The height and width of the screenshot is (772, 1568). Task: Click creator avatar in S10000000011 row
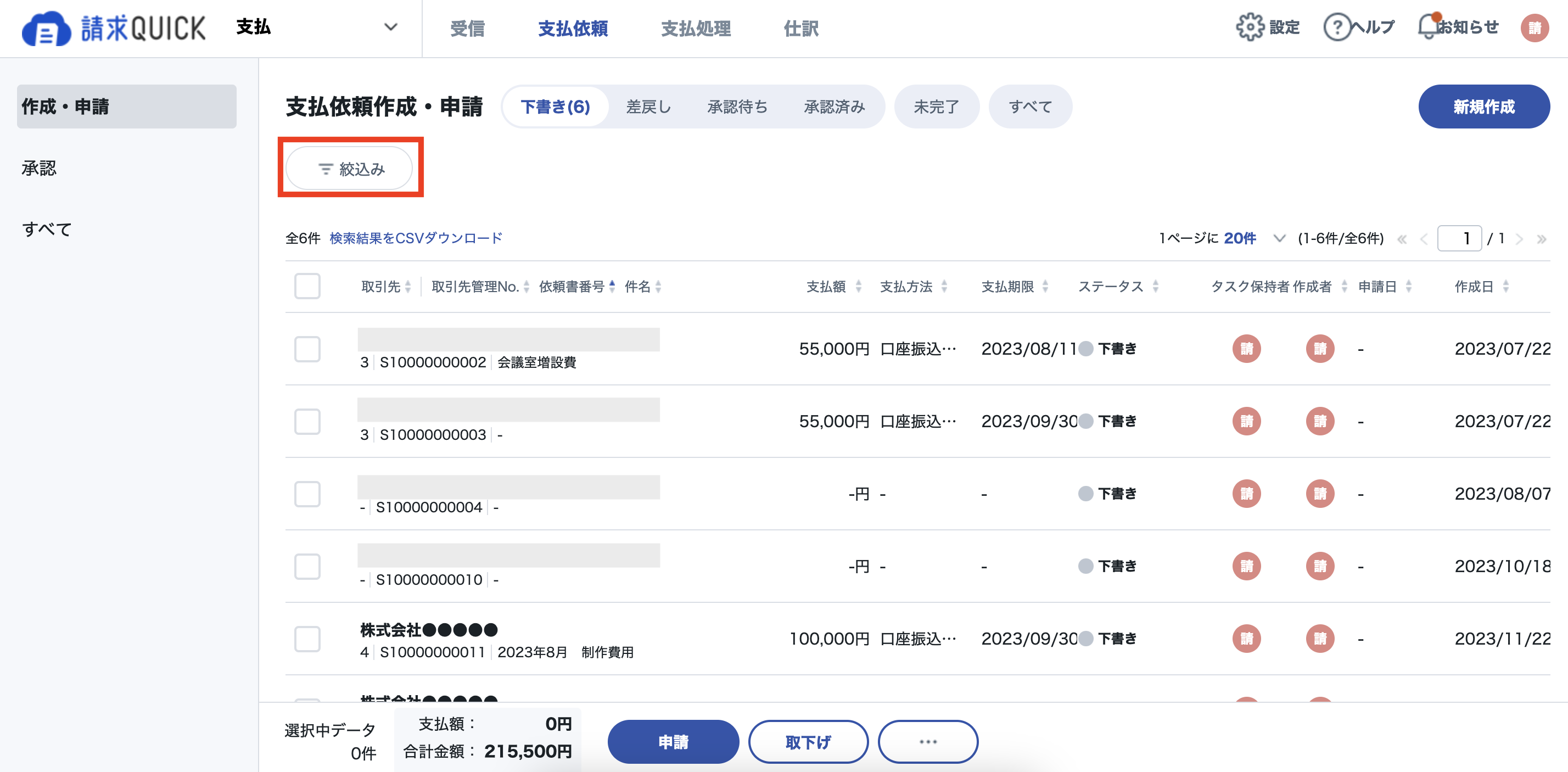[x=1320, y=639]
